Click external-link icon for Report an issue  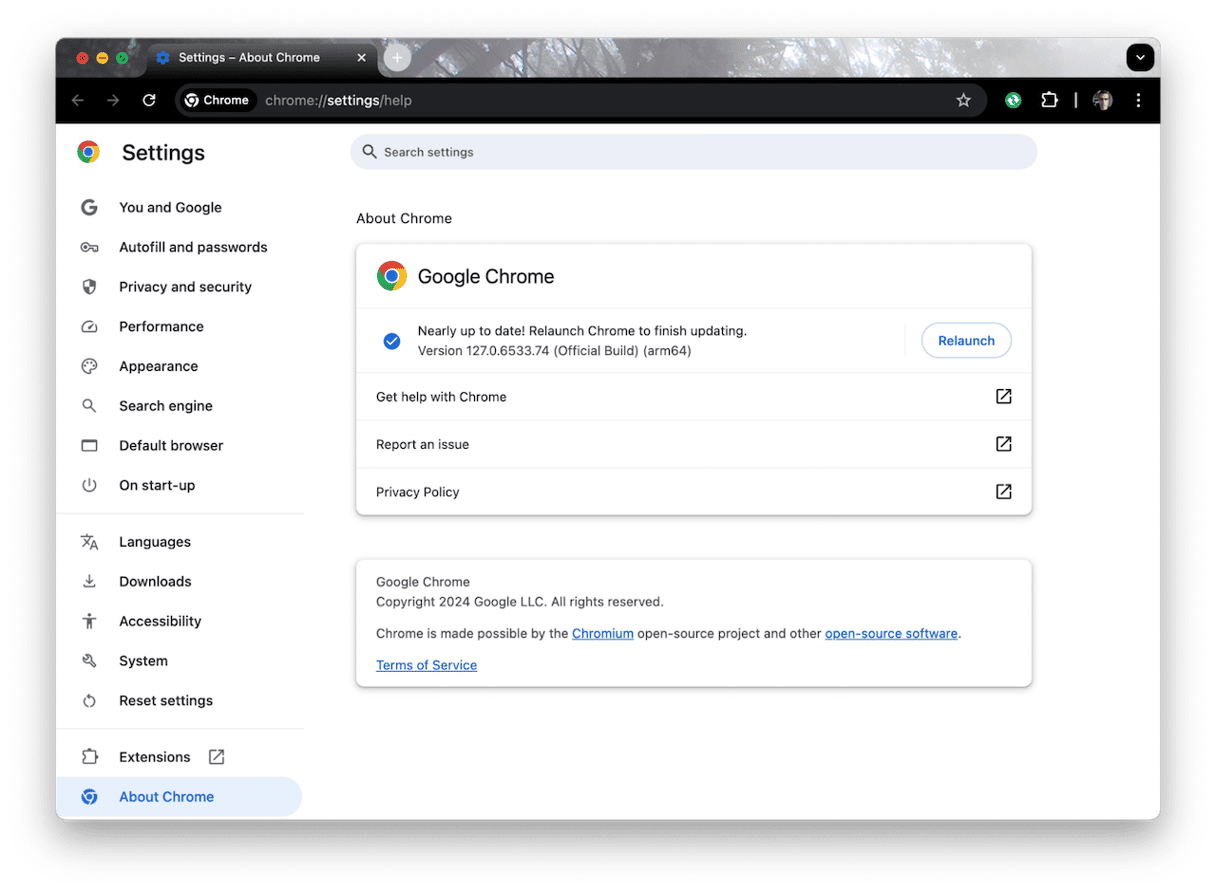(1003, 444)
